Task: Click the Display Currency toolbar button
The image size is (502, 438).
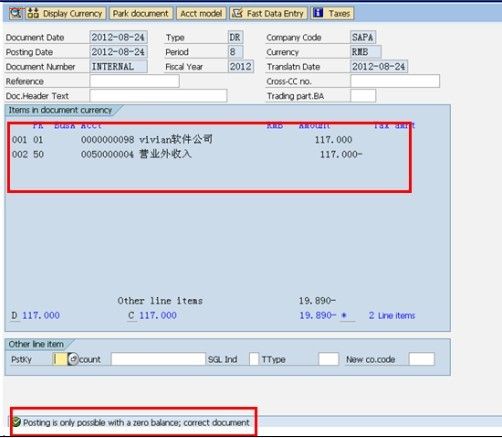Action: [x=66, y=14]
